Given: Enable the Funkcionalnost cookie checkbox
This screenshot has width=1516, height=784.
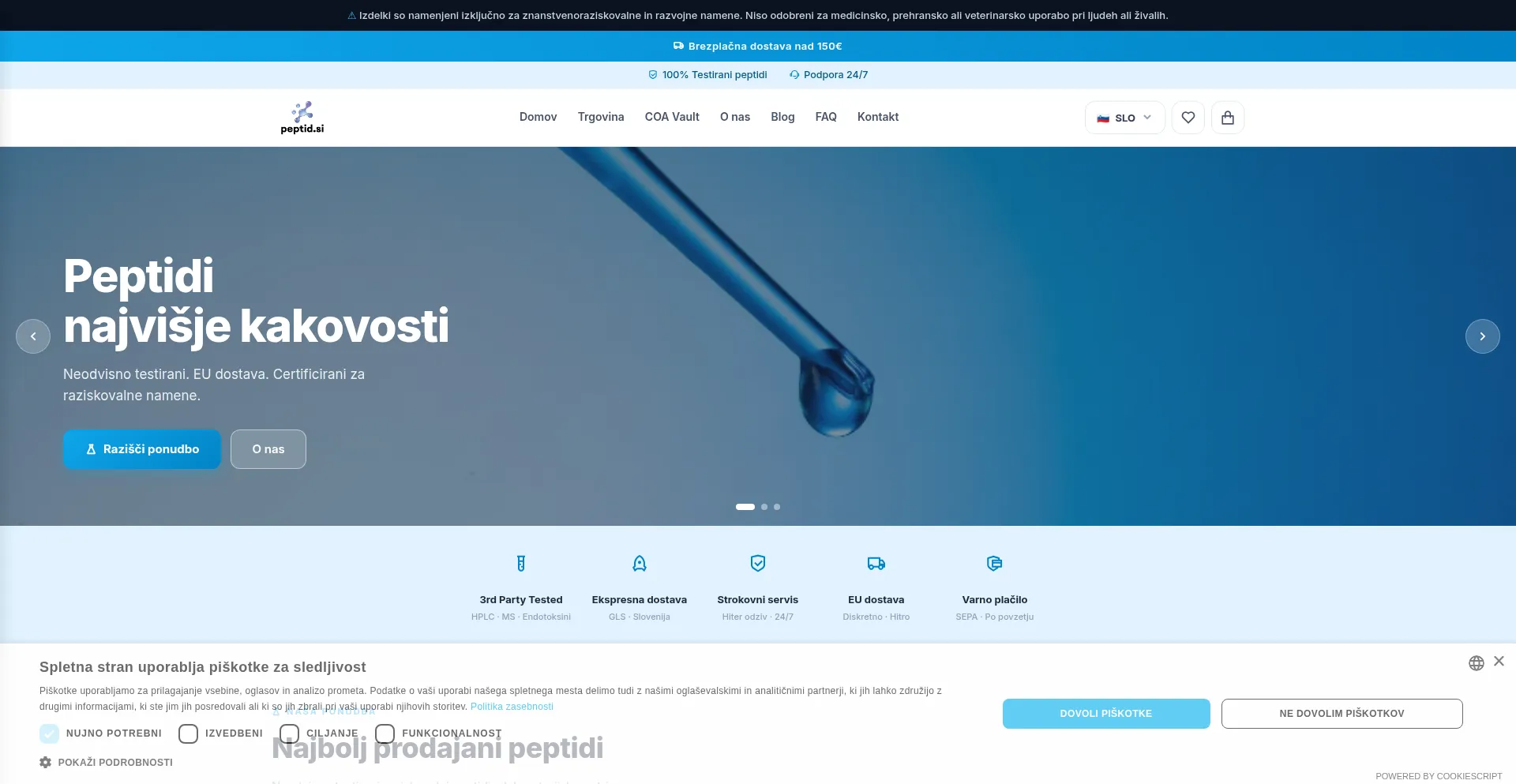Looking at the screenshot, I should tap(385, 733).
